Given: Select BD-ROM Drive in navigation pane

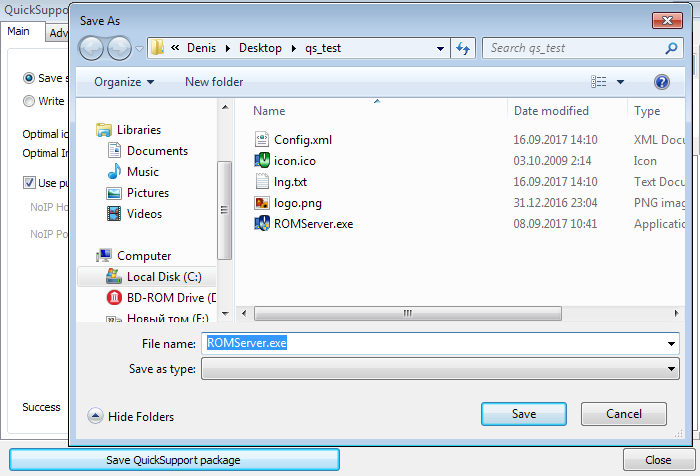Looking at the screenshot, I should tap(171, 298).
